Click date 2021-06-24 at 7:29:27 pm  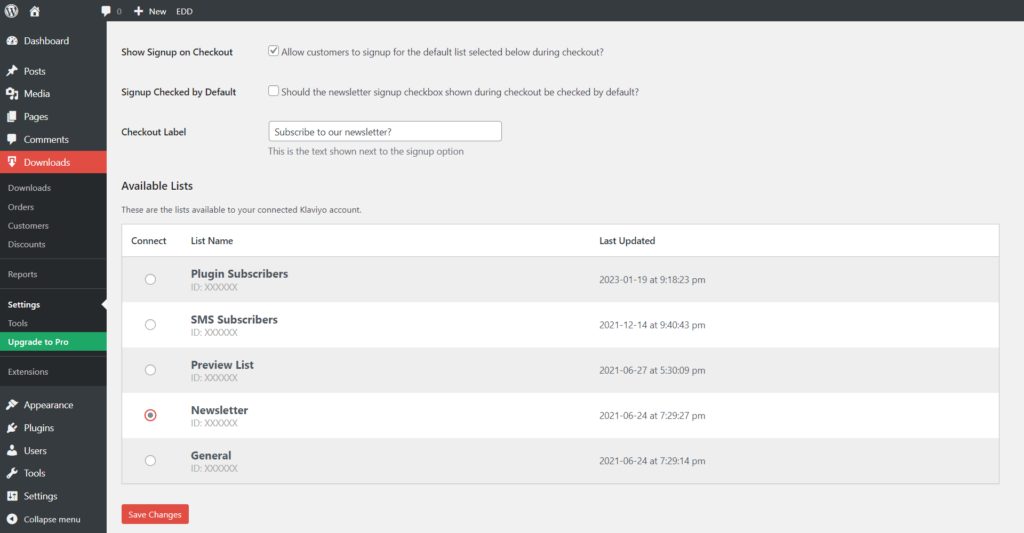click(x=652, y=415)
